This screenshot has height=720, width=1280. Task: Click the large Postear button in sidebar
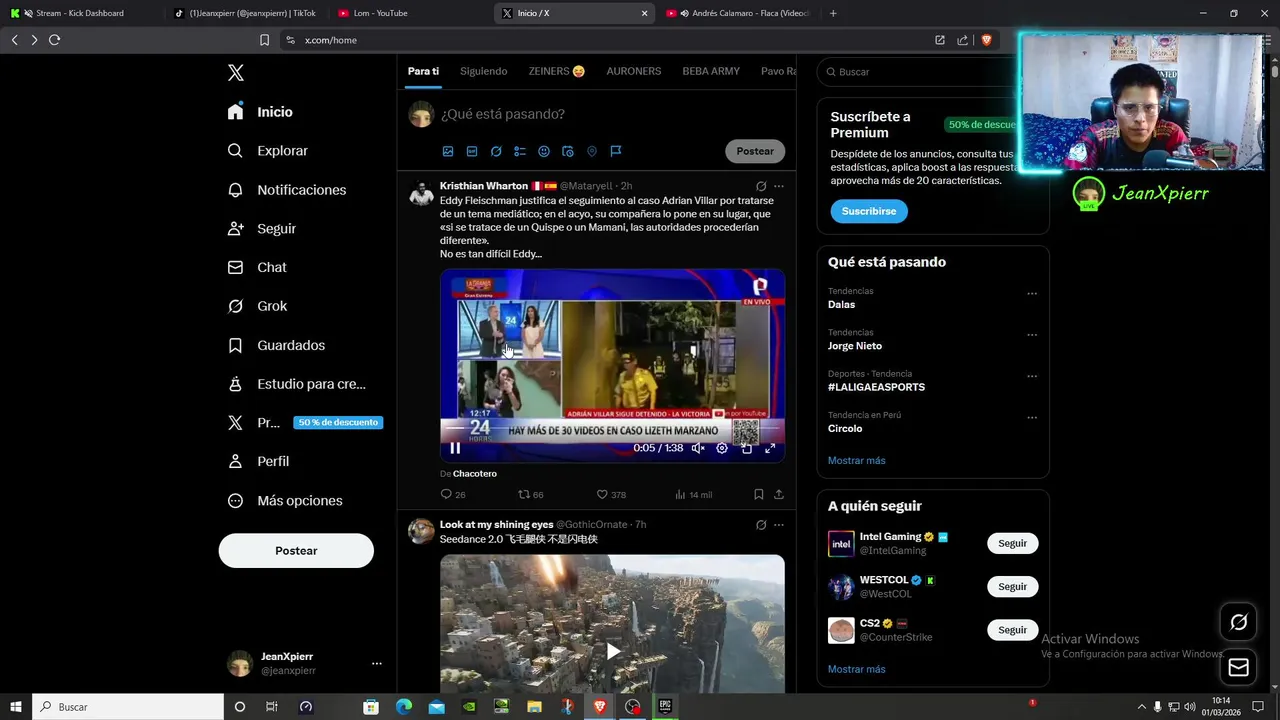(x=296, y=551)
